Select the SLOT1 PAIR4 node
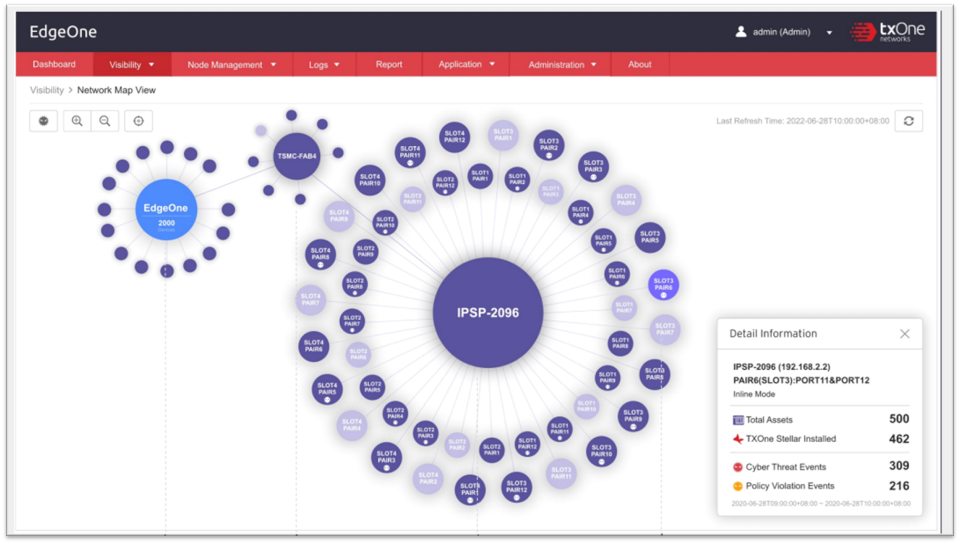 pyautogui.click(x=580, y=212)
